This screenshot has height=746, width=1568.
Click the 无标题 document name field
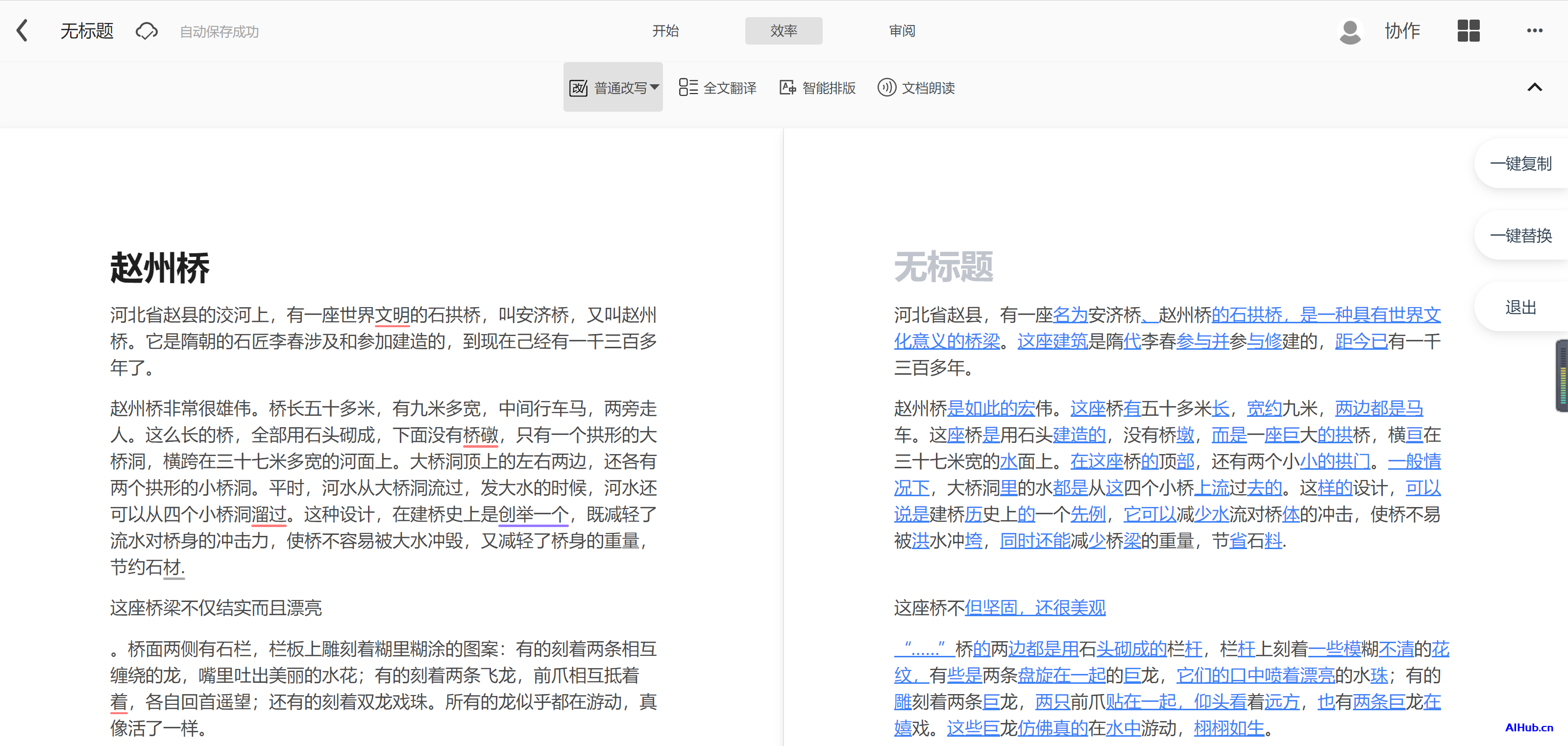[x=87, y=31]
